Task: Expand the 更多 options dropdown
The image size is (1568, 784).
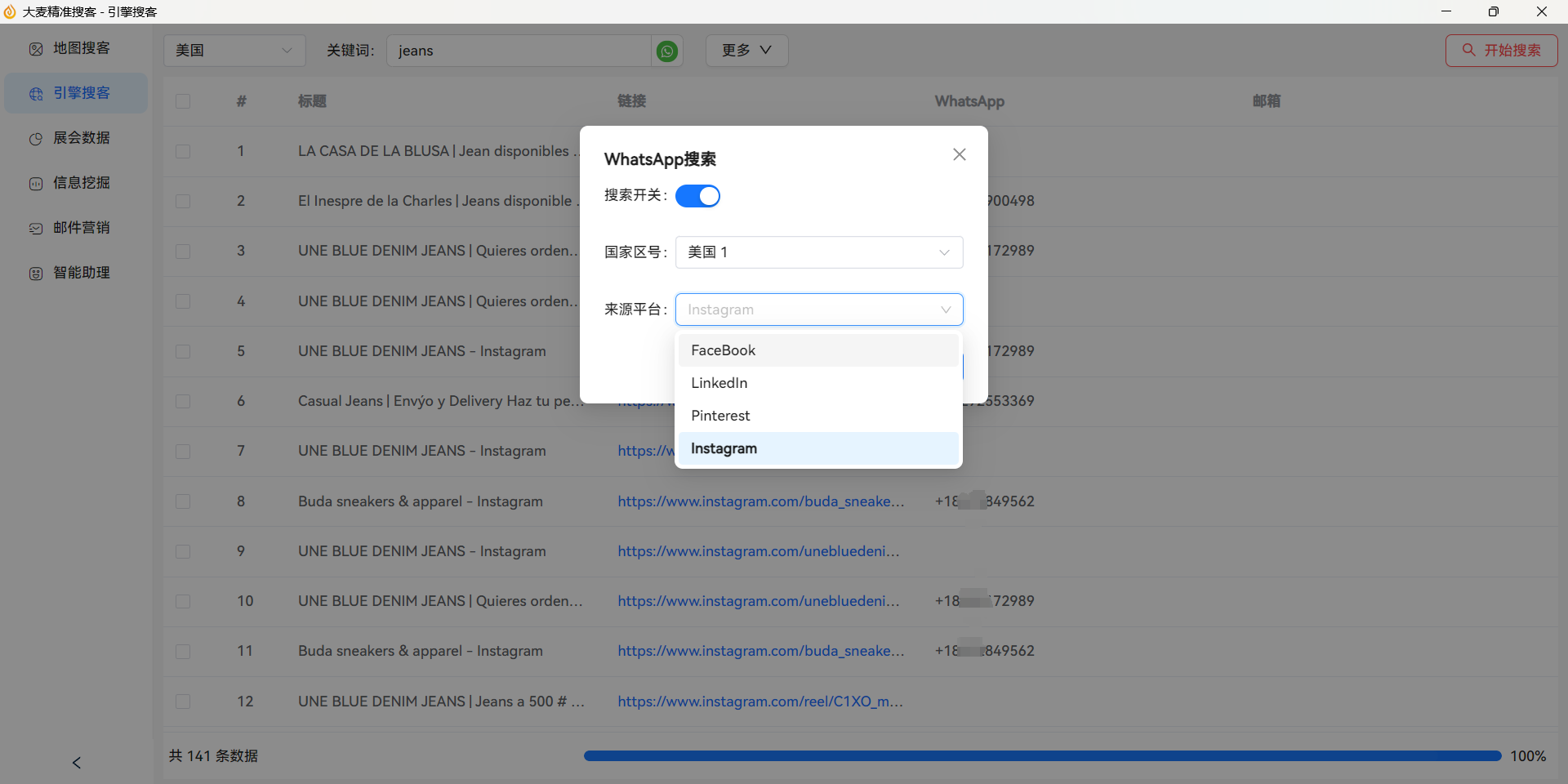Action: click(x=746, y=51)
